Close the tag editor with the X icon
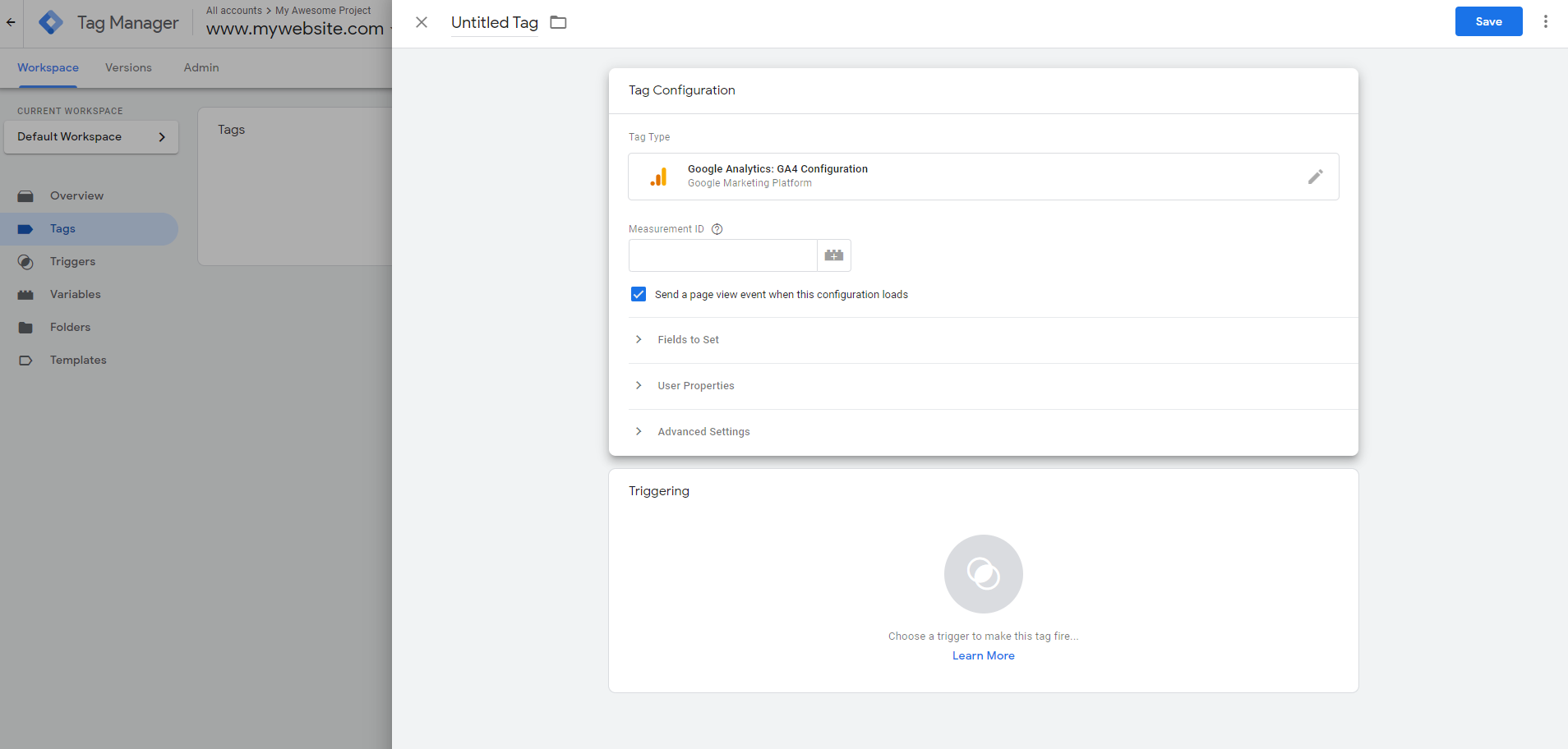Viewport: 1568px width, 749px height. (422, 22)
